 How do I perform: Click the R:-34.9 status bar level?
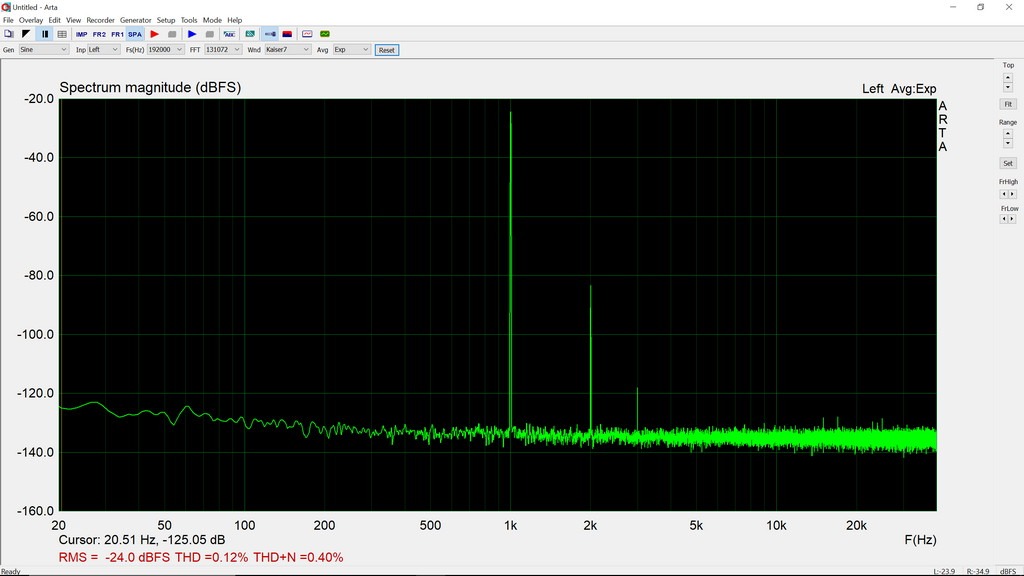978,571
